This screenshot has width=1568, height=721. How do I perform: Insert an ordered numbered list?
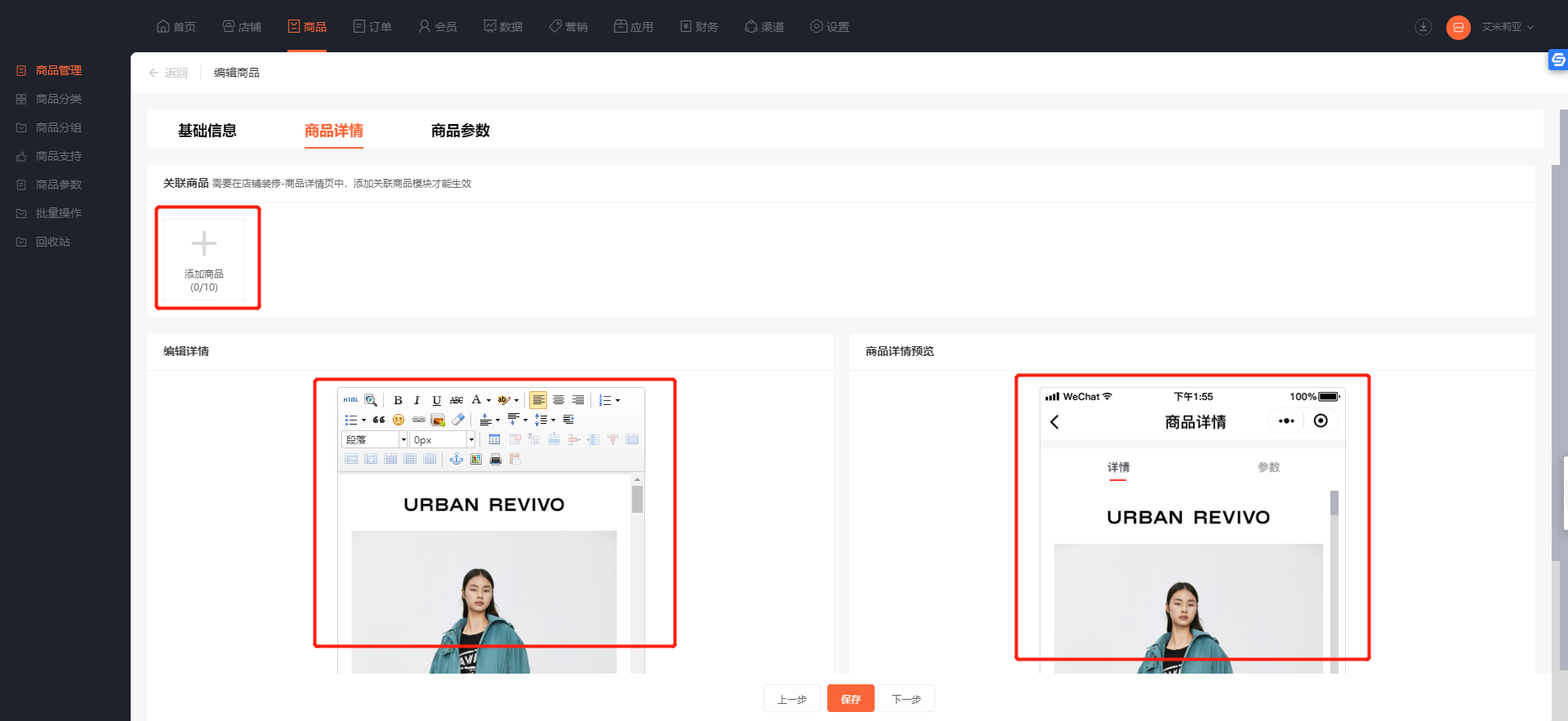[605, 400]
